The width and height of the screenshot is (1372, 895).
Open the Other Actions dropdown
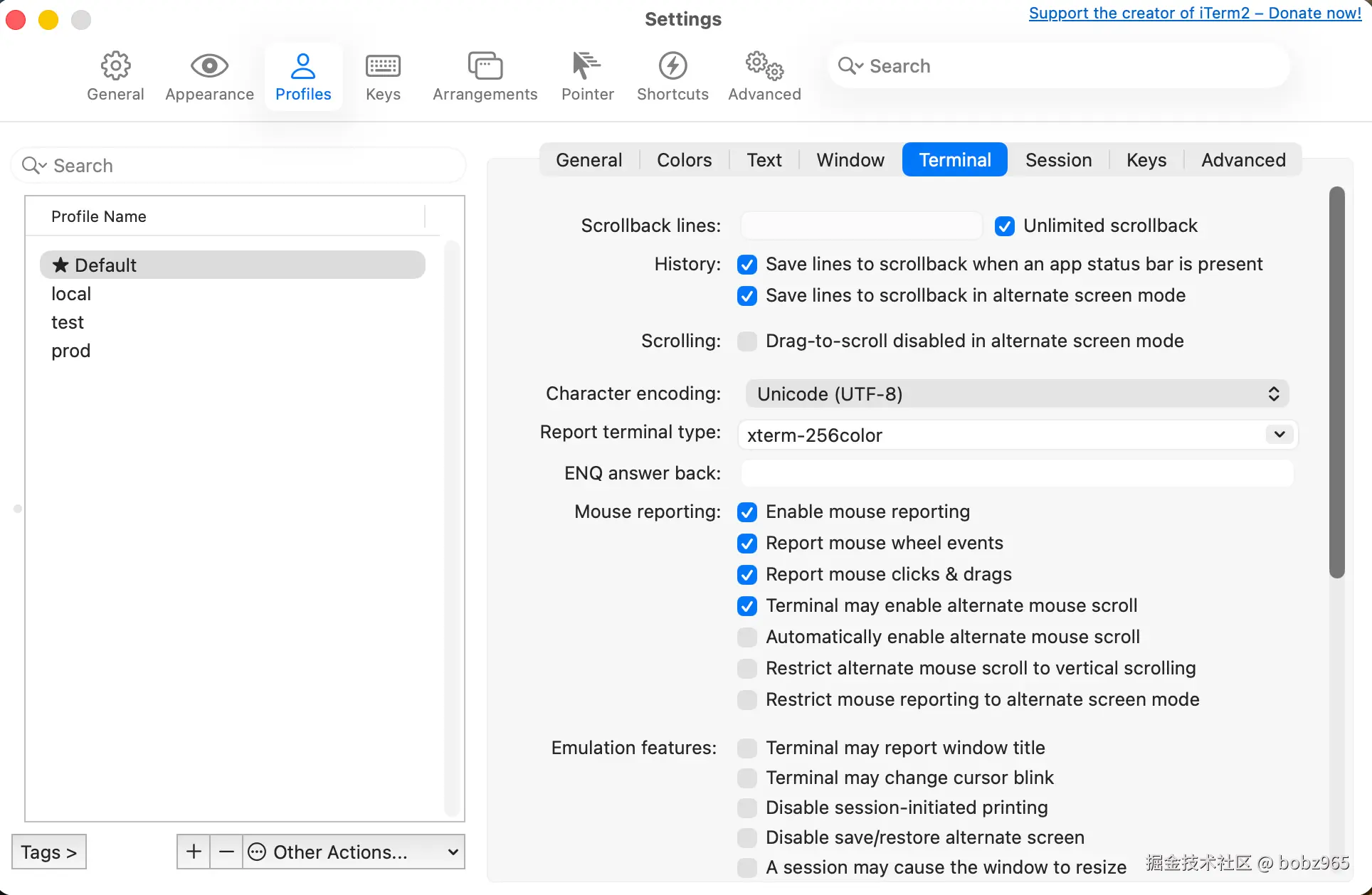pyautogui.click(x=354, y=852)
